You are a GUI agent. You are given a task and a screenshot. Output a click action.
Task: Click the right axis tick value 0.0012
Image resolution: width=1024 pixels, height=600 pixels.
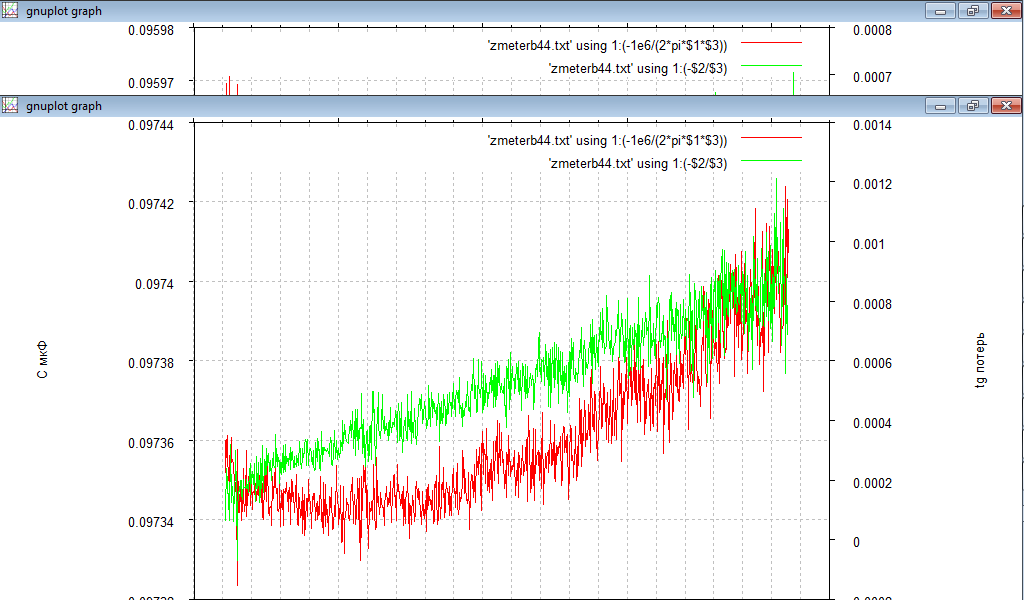(x=872, y=184)
